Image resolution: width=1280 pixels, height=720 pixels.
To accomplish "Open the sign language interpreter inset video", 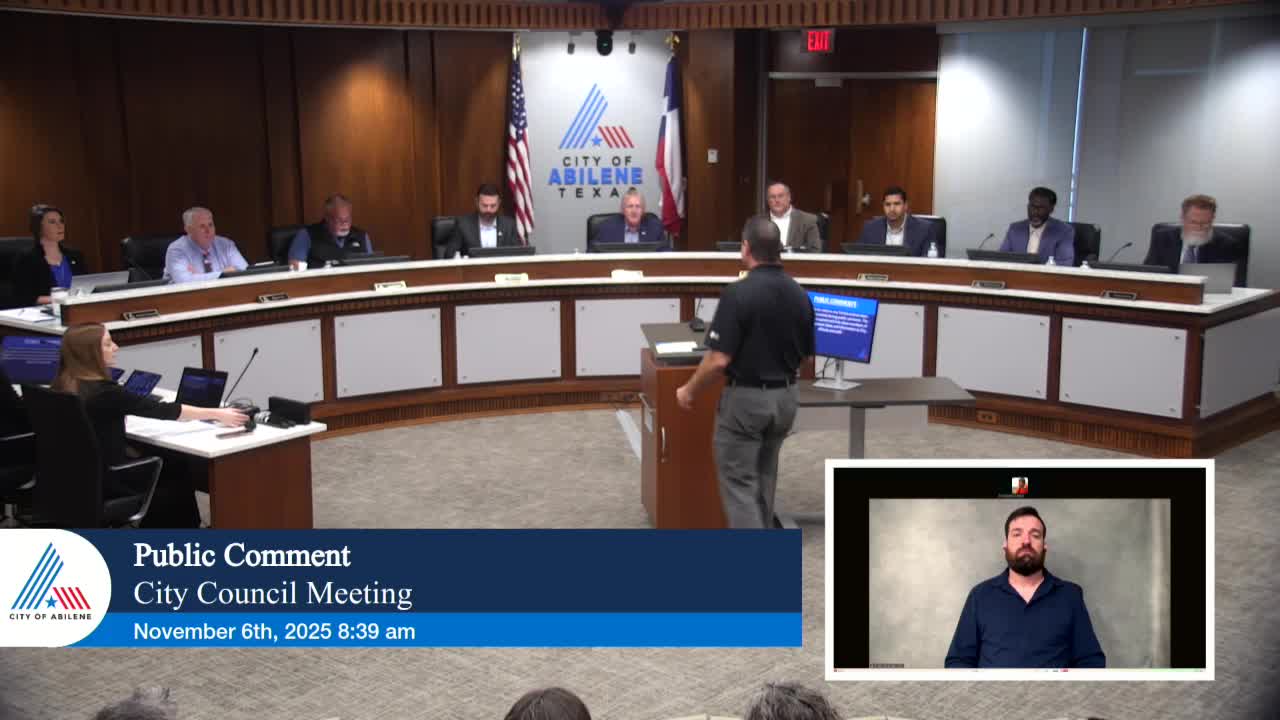I will click(1019, 569).
